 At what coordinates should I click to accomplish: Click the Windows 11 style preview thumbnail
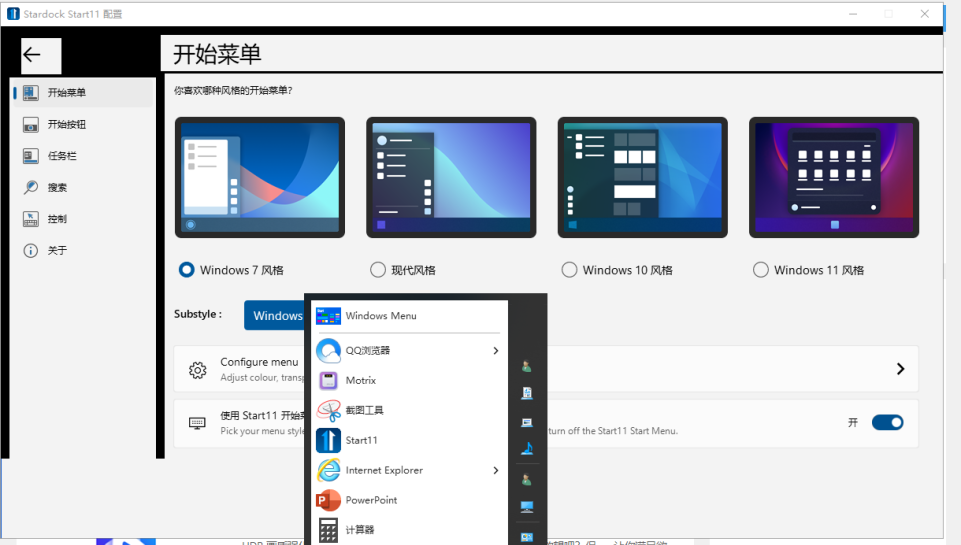[834, 178]
